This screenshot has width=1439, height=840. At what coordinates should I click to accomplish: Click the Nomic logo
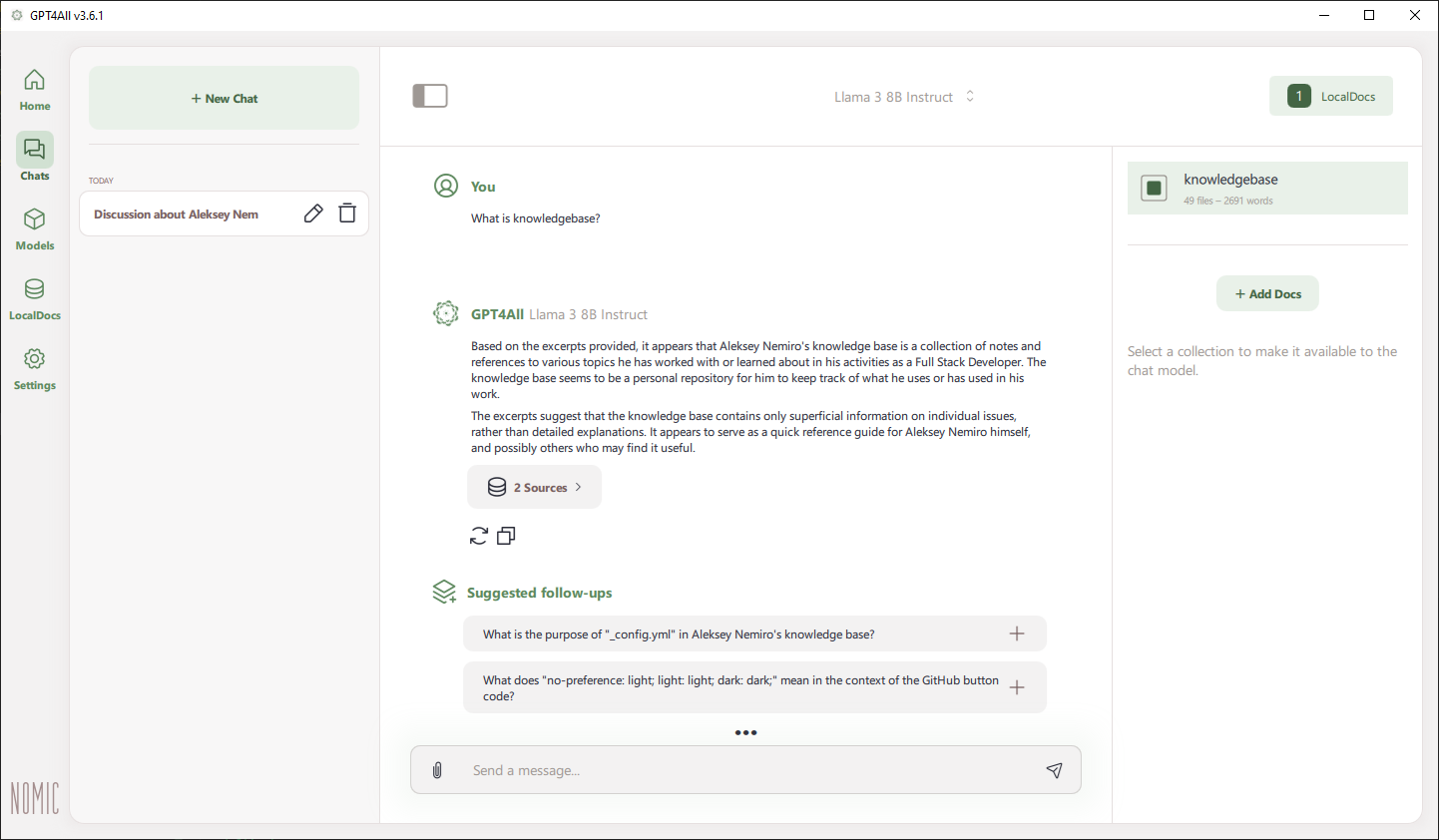click(x=35, y=798)
